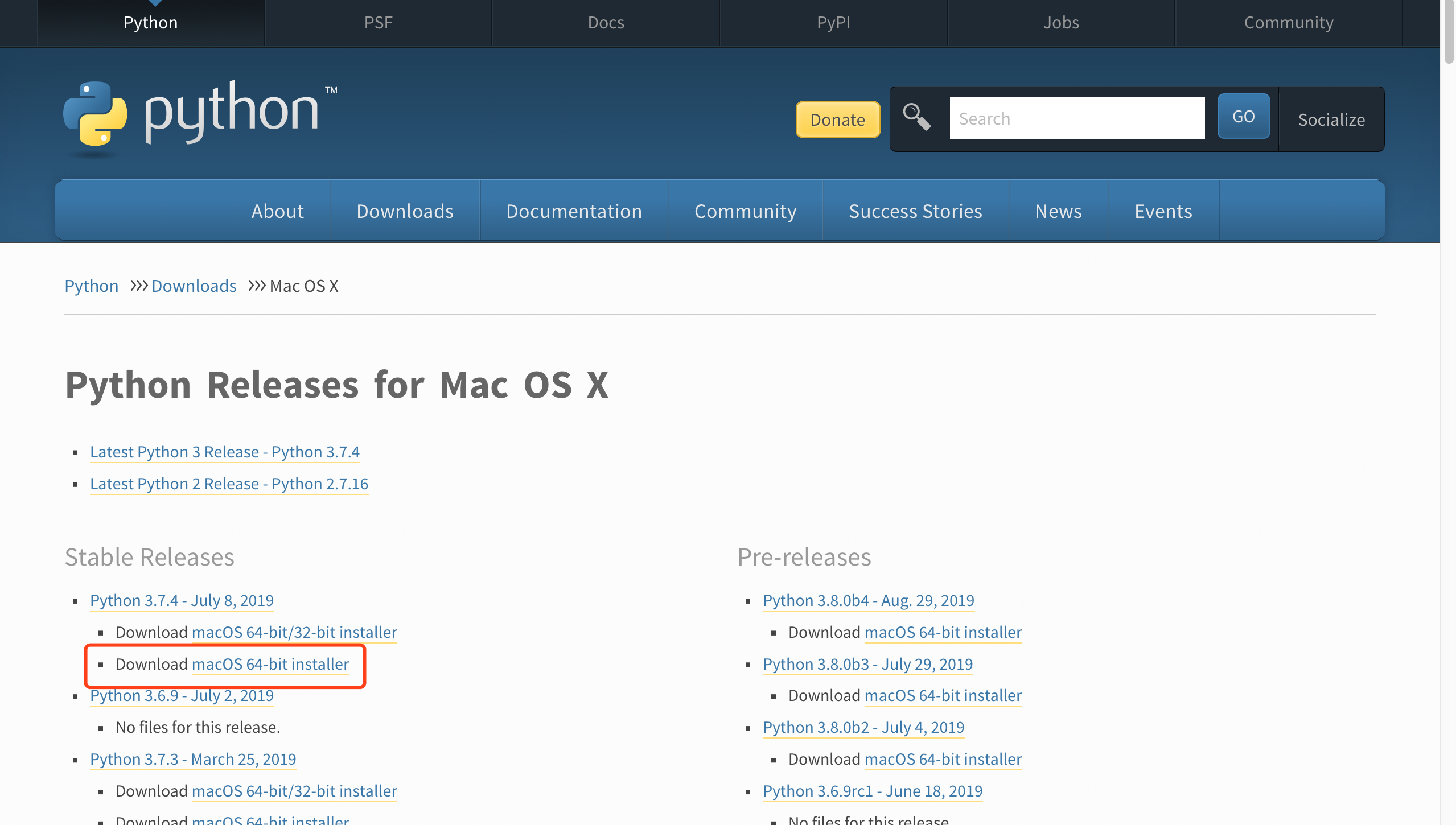Click the Donate button icon
Viewport: 1456px width, 825px height.
tap(838, 119)
